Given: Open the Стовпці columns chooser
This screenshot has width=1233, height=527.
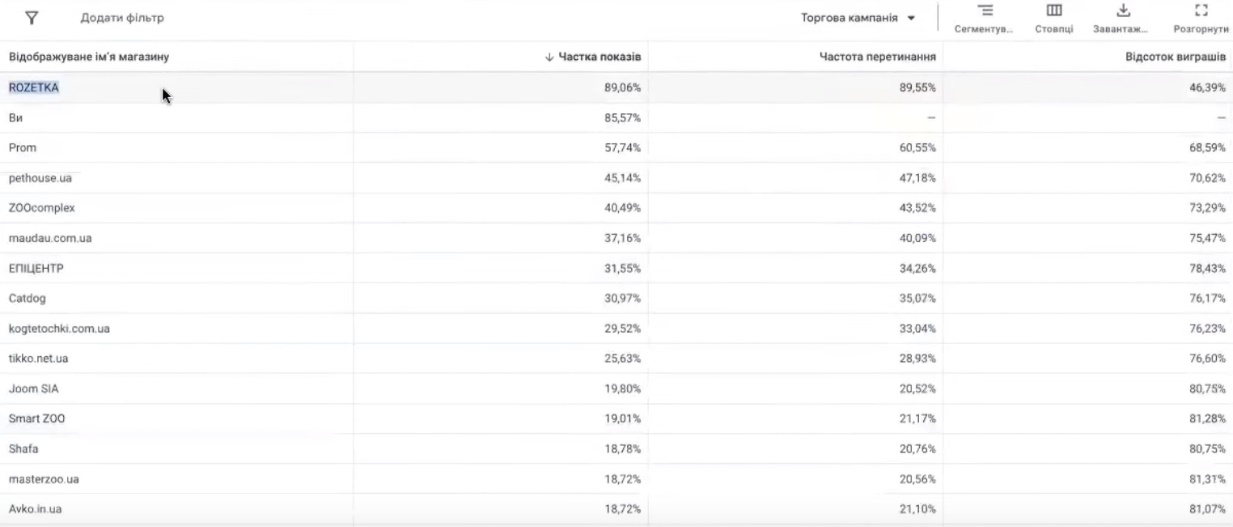Looking at the screenshot, I should point(1054,17).
